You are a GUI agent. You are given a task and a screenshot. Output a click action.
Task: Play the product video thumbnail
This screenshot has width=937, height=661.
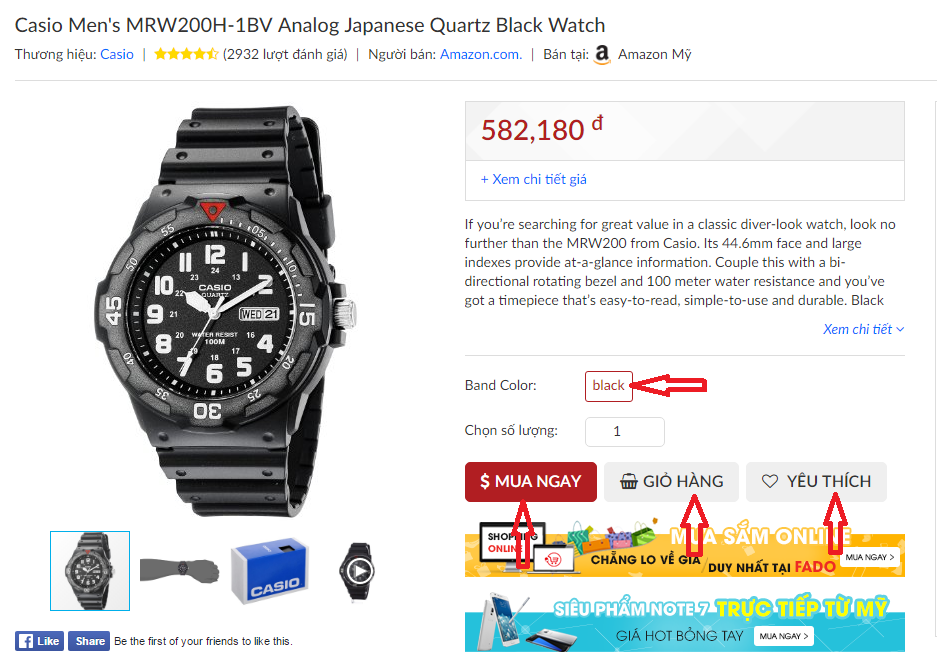coord(359,571)
